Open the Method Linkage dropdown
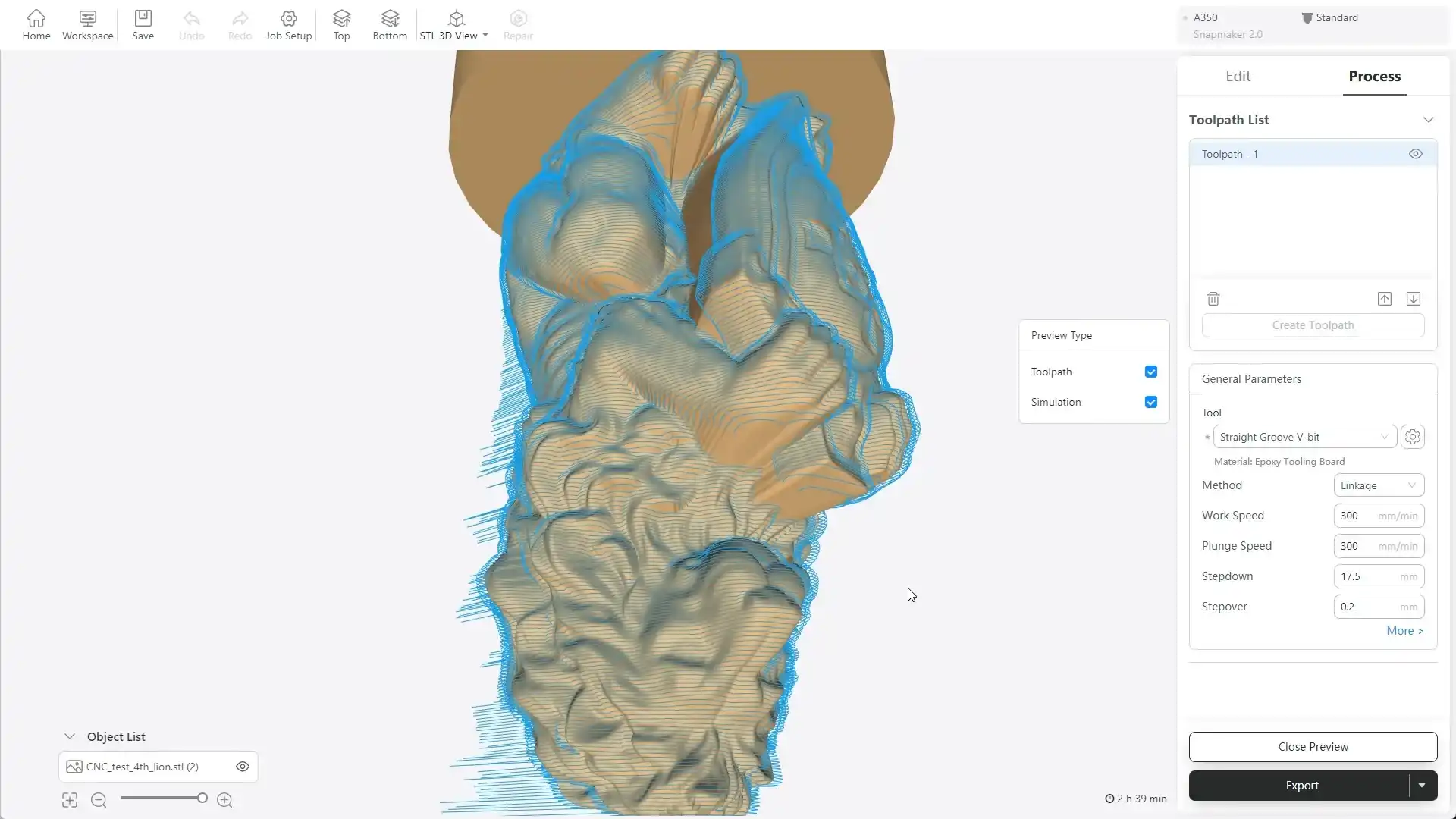 [1378, 485]
